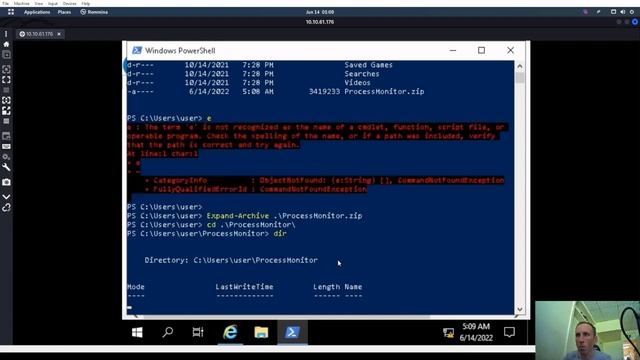Screen dimensions: 640x360
Task: Click the Jun 14 clock in top panel
Action: (x=320, y=12)
